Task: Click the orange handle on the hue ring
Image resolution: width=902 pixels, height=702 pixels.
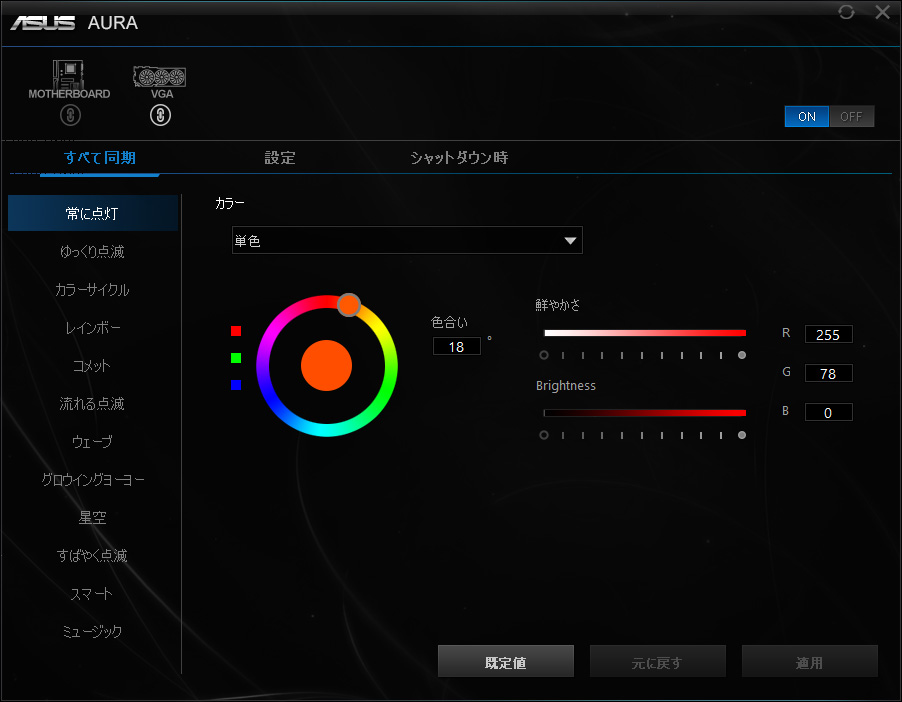Action: click(x=349, y=305)
